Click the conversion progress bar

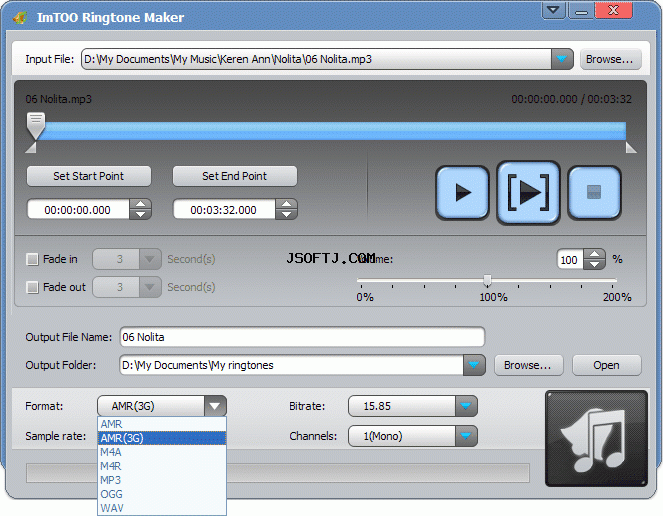(x=278, y=473)
